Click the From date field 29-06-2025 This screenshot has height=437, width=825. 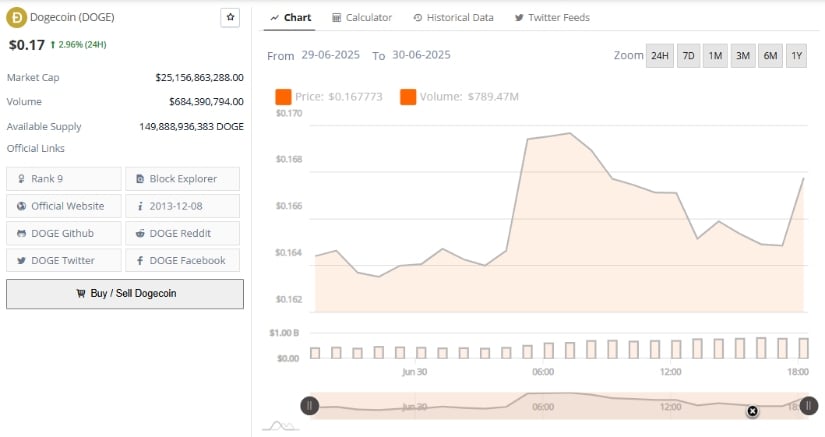(330, 55)
